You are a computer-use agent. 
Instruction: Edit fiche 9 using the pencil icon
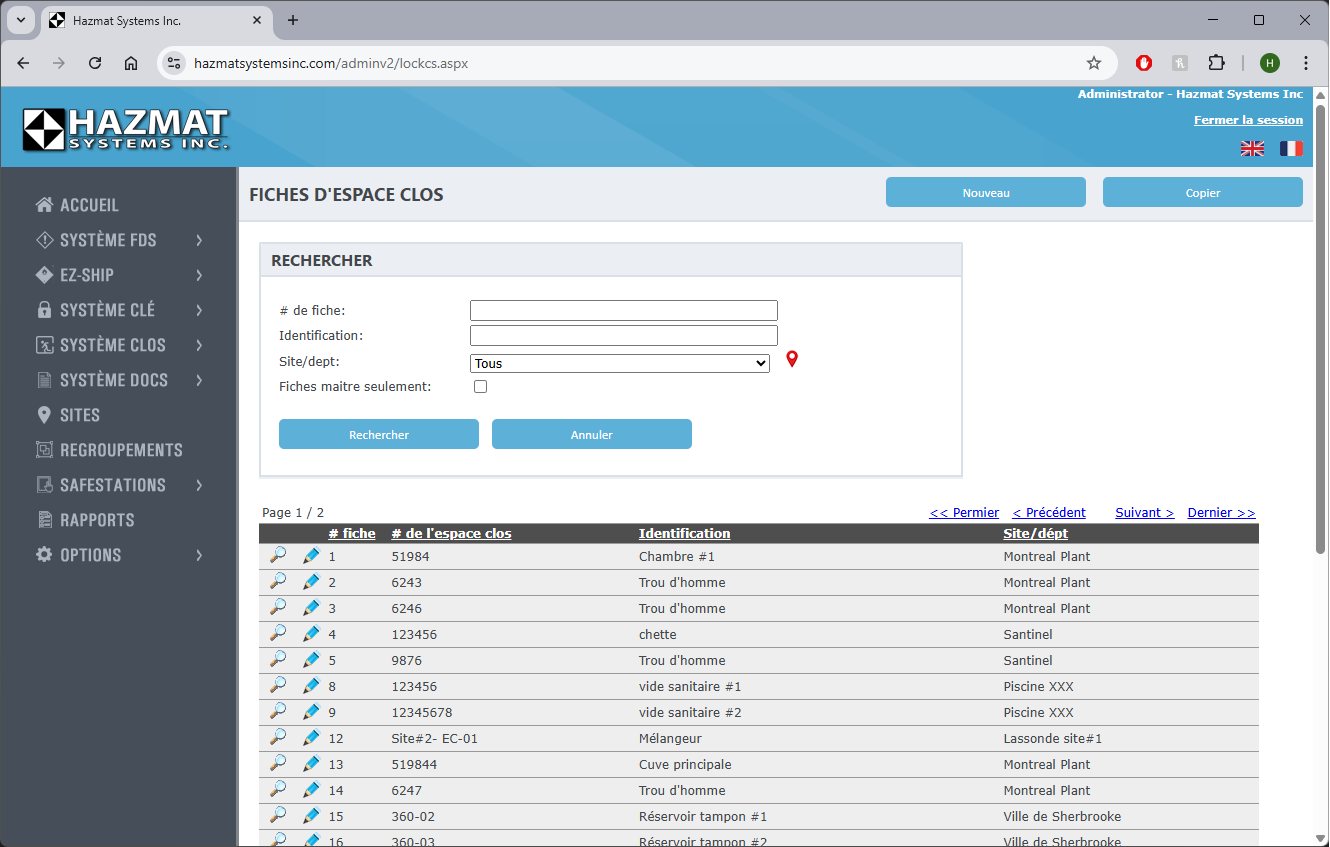(x=311, y=711)
